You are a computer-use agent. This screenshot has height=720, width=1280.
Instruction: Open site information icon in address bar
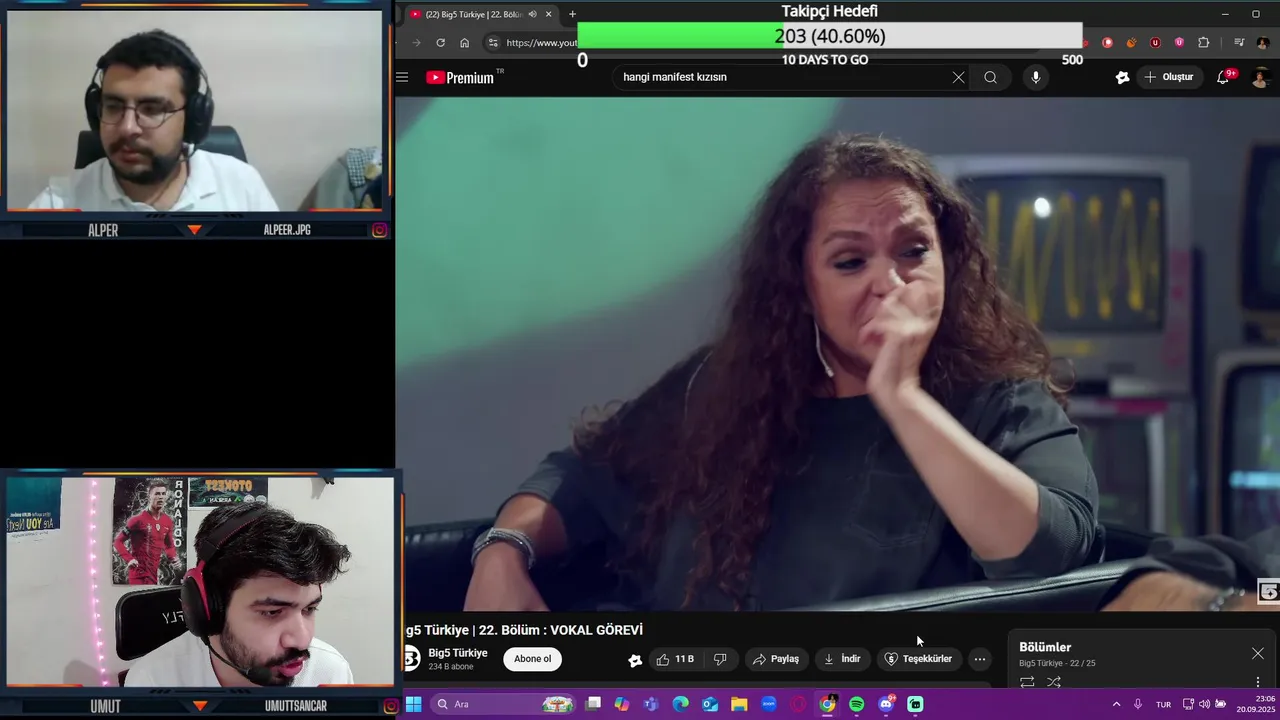pyautogui.click(x=492, y=43)
